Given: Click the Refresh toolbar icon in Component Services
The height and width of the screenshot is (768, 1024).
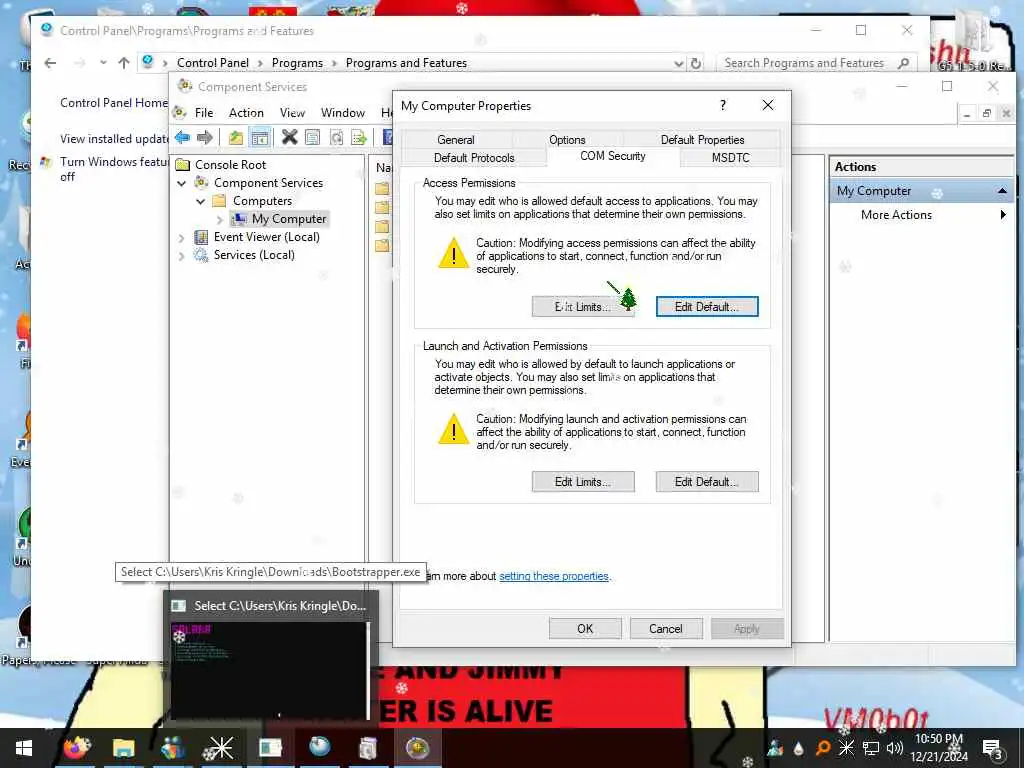Looking at the screenshot, I should 336,137.
